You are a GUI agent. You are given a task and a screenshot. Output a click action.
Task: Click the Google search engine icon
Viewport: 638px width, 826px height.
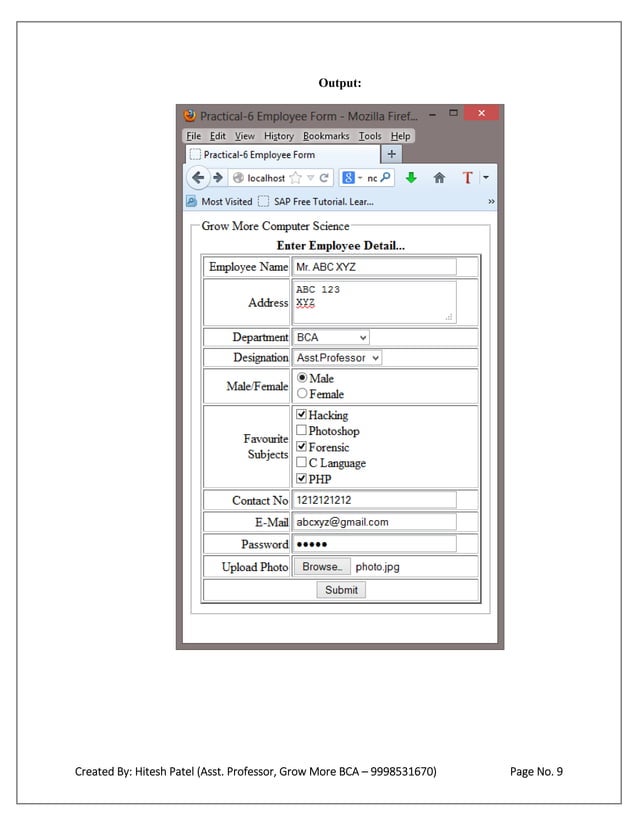tap(348, 178)
